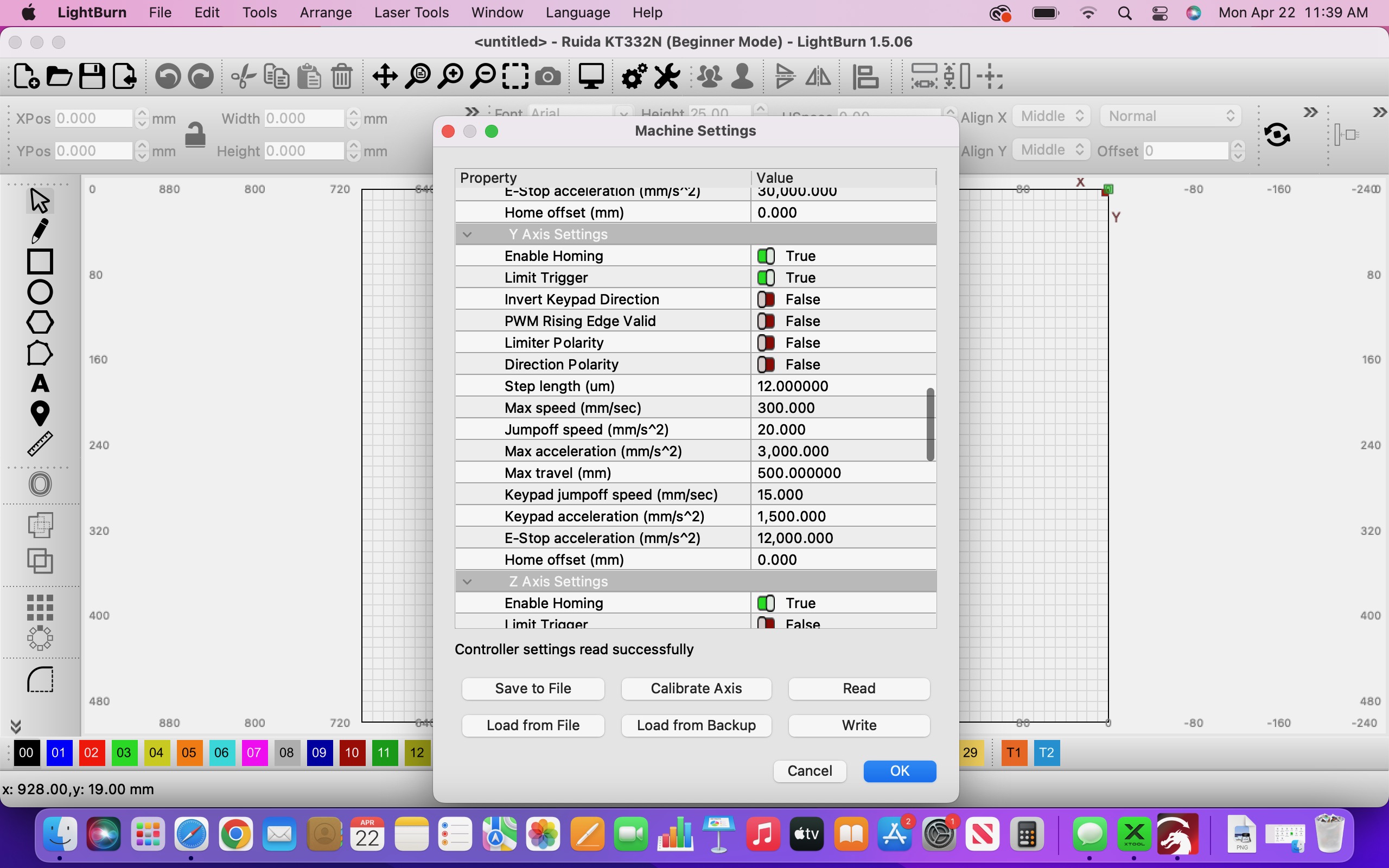Zoom in with the plus magnifier

click(x=450, y=76)
